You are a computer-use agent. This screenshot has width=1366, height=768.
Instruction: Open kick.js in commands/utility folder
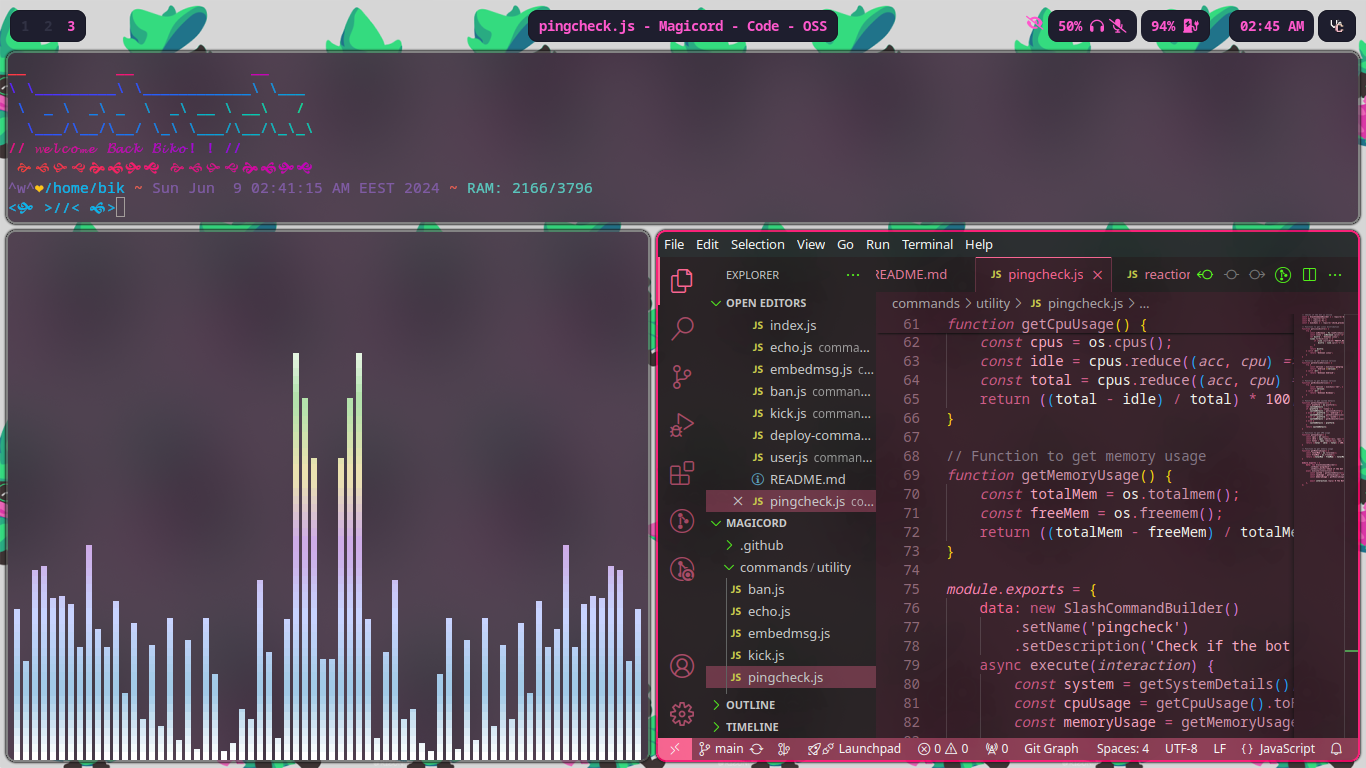(x=790, y=655)
